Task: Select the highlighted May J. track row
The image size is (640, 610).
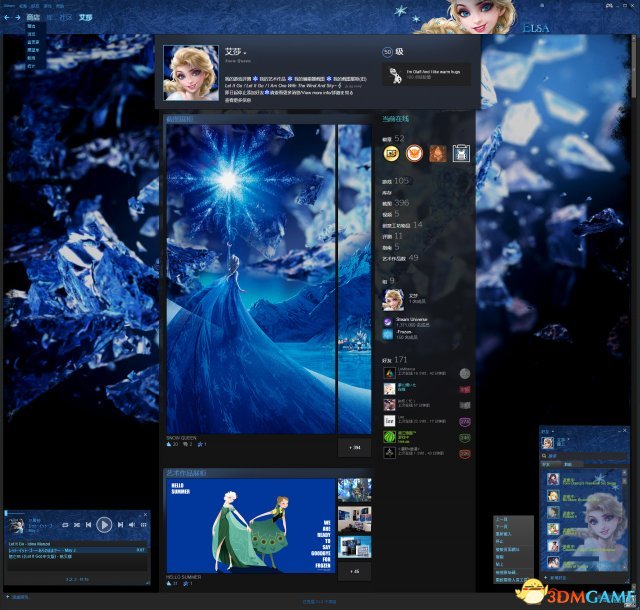Action: [x=77, y=550]
